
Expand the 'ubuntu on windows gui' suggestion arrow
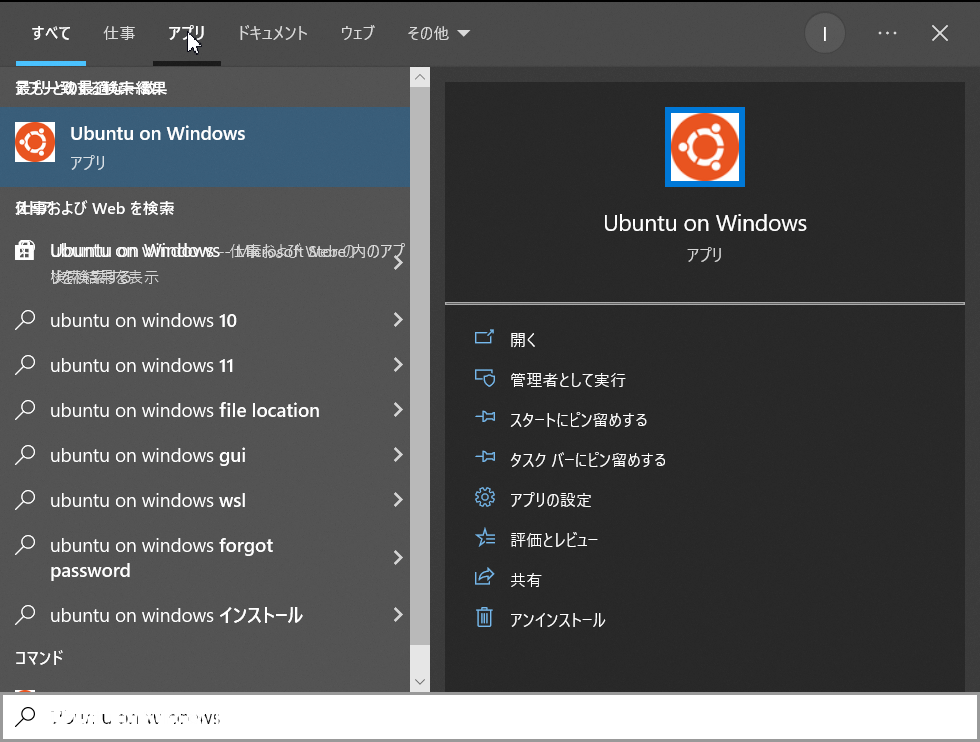click(x=398, y=455)
